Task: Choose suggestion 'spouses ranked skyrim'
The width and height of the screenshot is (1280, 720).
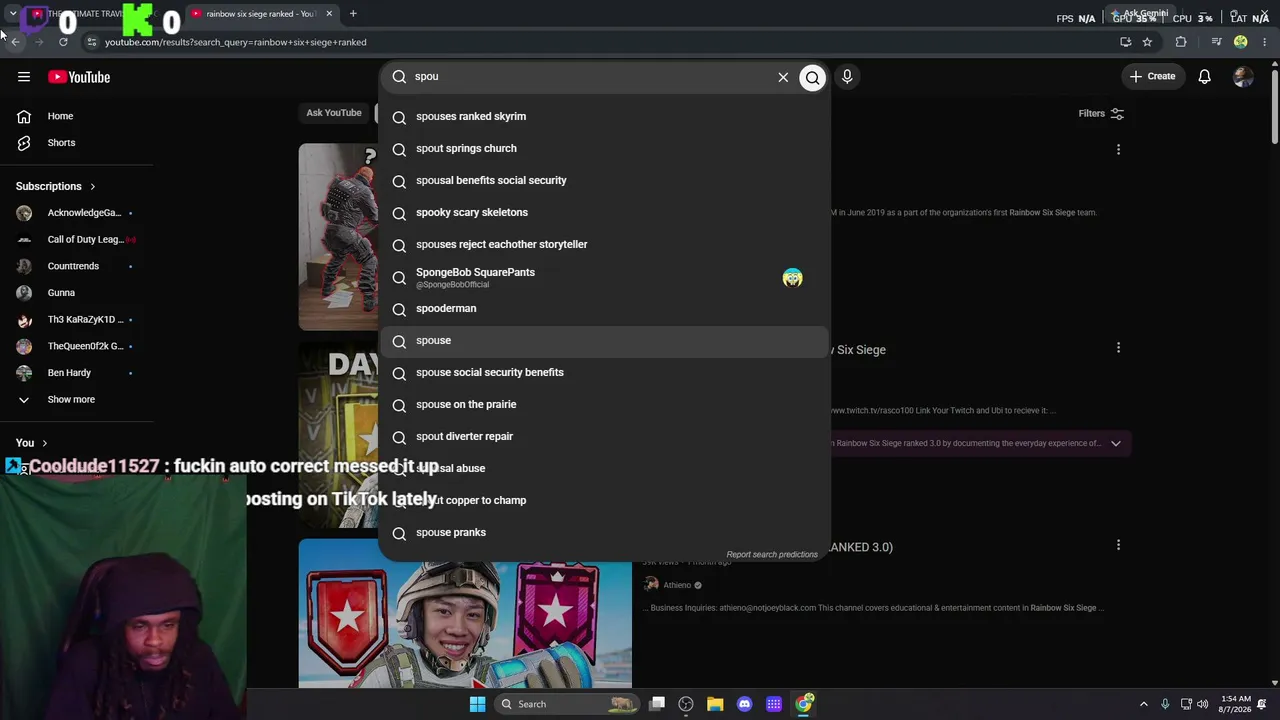Action: (x=604, y=116)
